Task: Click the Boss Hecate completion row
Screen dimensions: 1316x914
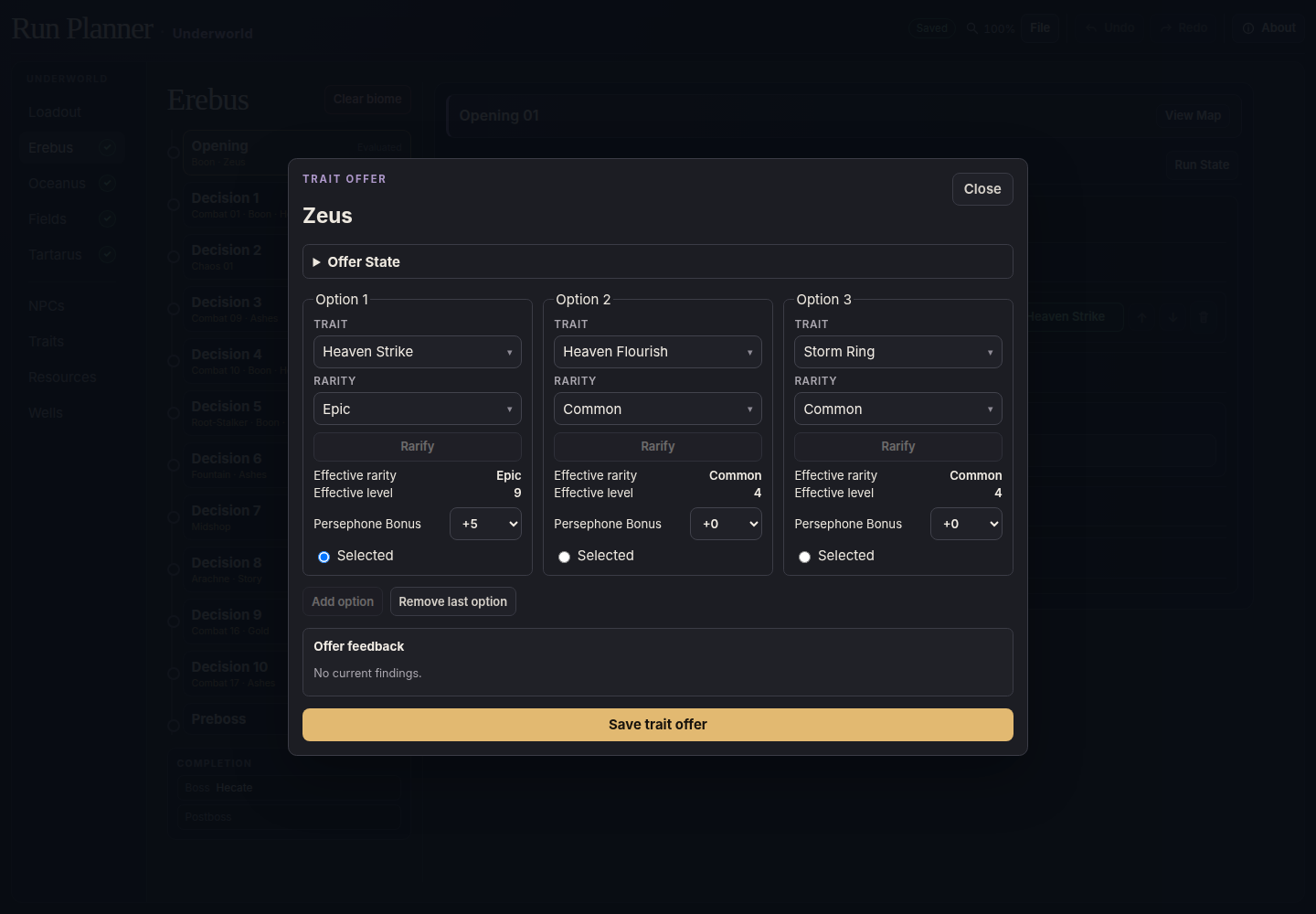Action: (x=287, y=788)
